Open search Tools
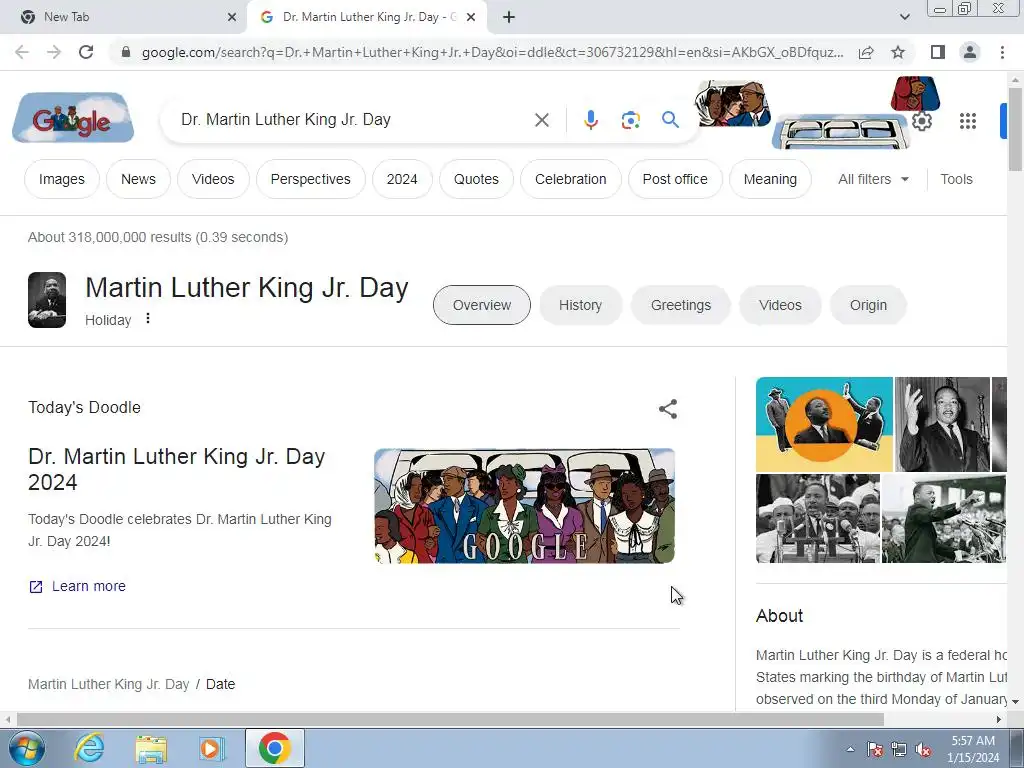 pos(956,179)
